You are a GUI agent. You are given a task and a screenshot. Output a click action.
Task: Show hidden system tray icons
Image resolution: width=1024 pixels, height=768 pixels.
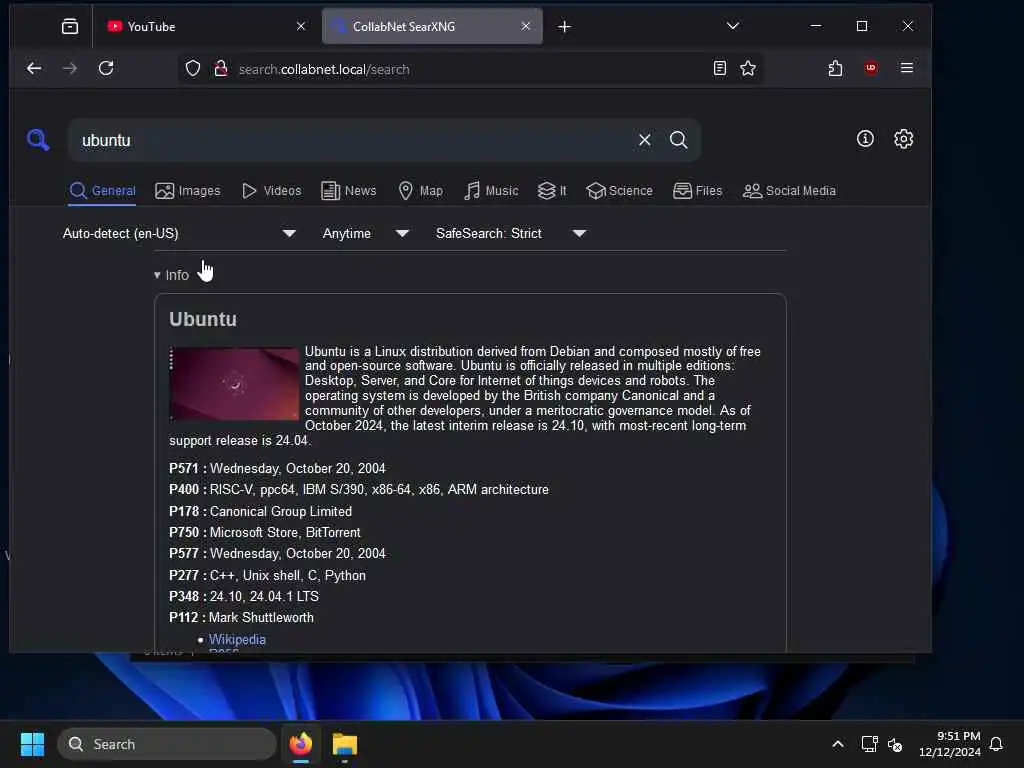pyautogui.click(x=838, y=744)
